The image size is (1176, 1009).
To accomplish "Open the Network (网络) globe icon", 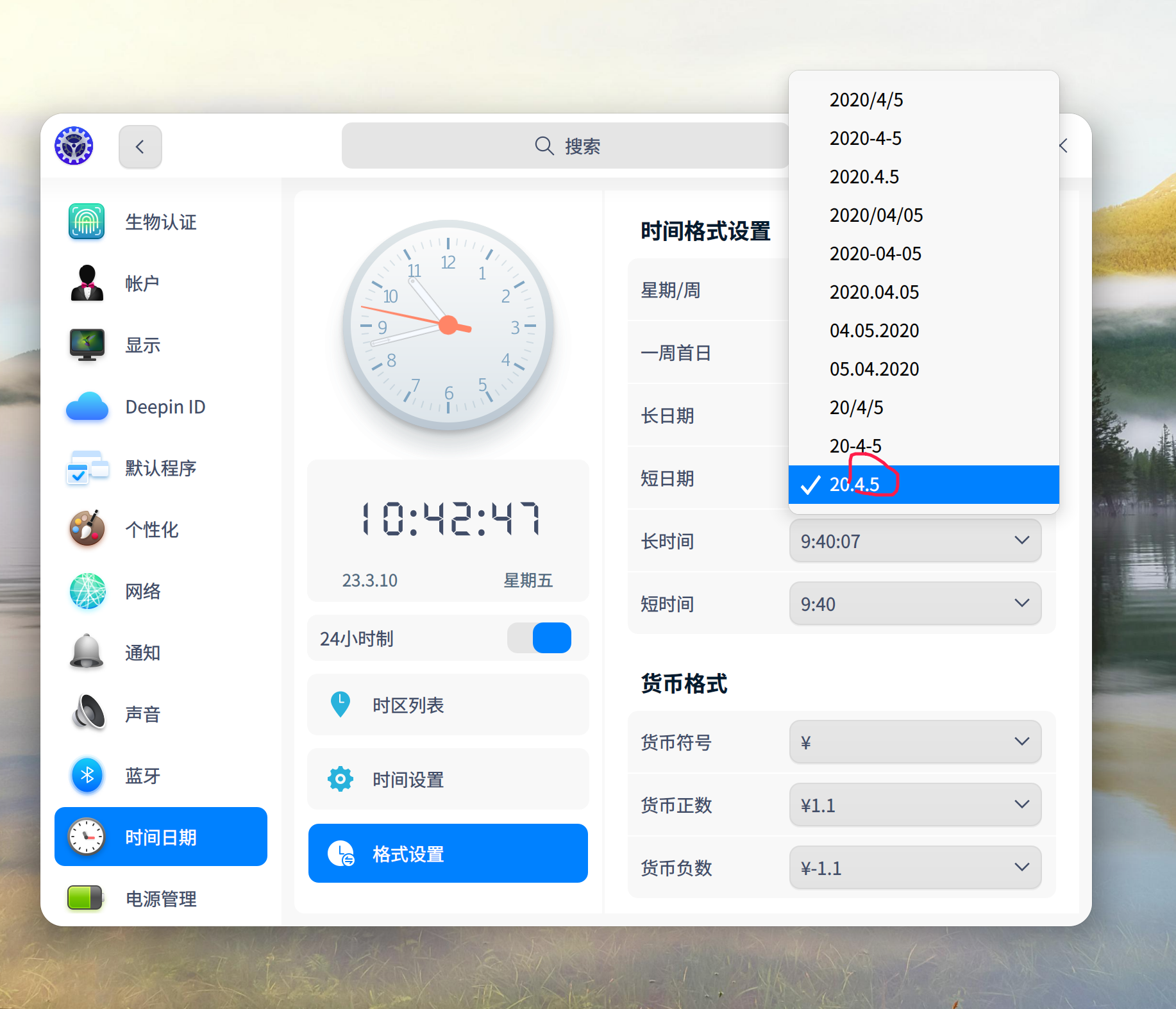I will click(x=87, y=591).
